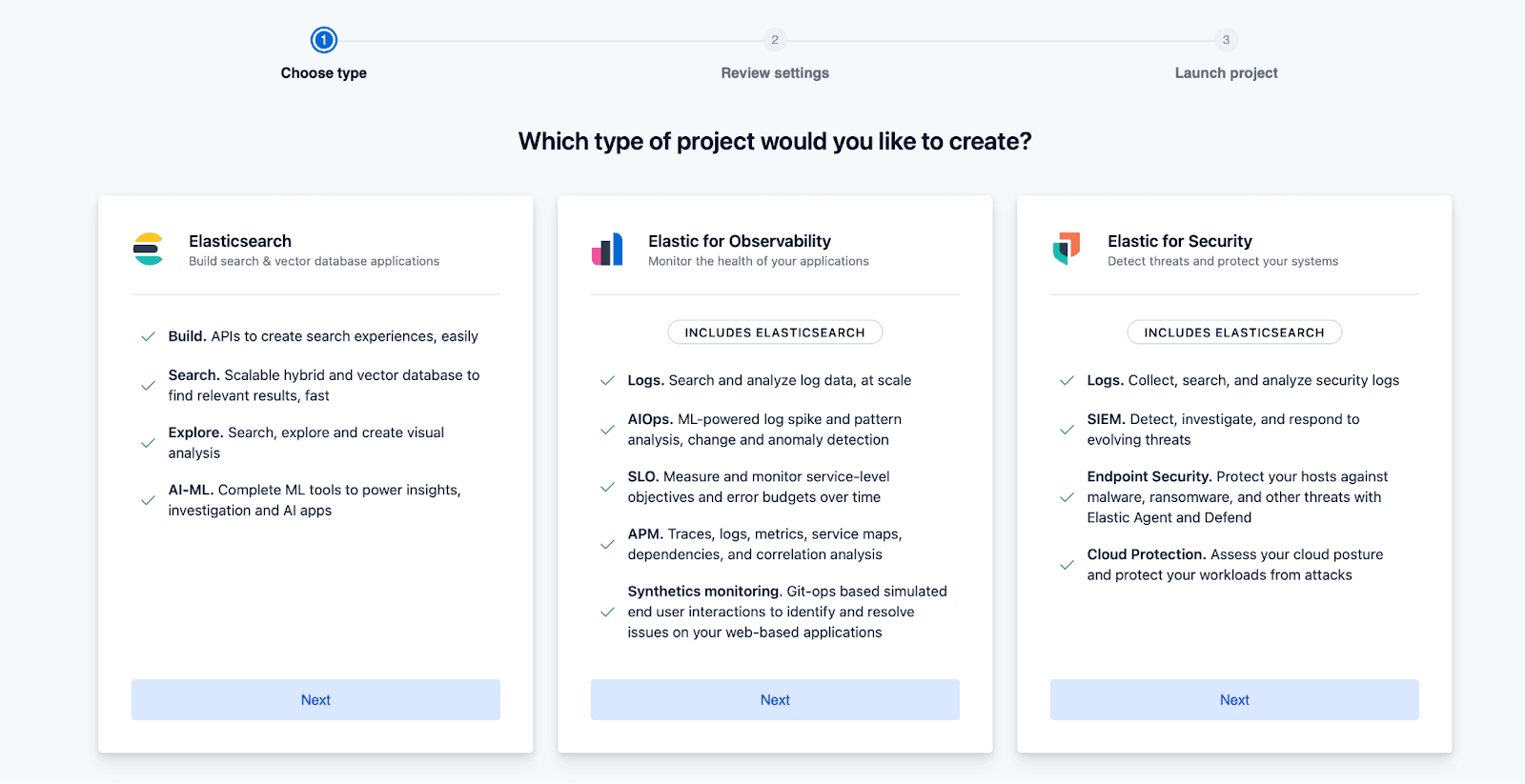Click the checkmark next to 'SIEM' feature
Viewport: 1525px width, 784px height.
click(x=1066, y=430)
